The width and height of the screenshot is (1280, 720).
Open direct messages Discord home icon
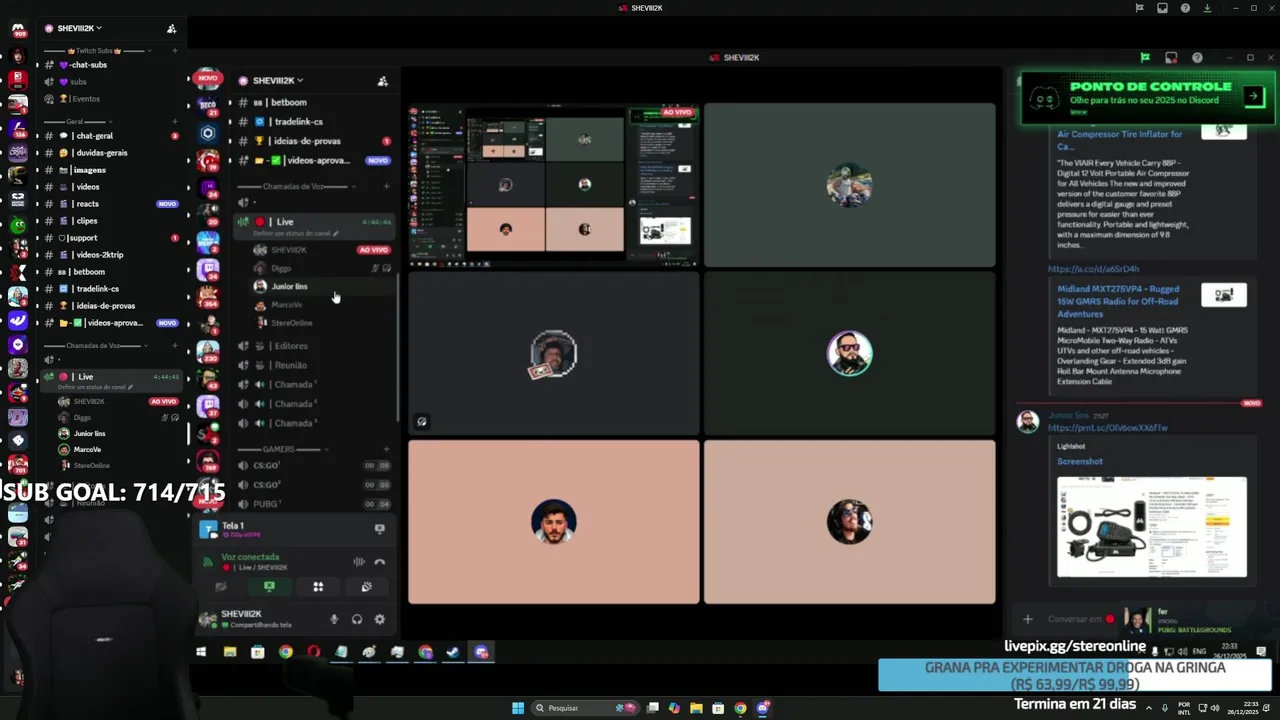click(17, 30)
